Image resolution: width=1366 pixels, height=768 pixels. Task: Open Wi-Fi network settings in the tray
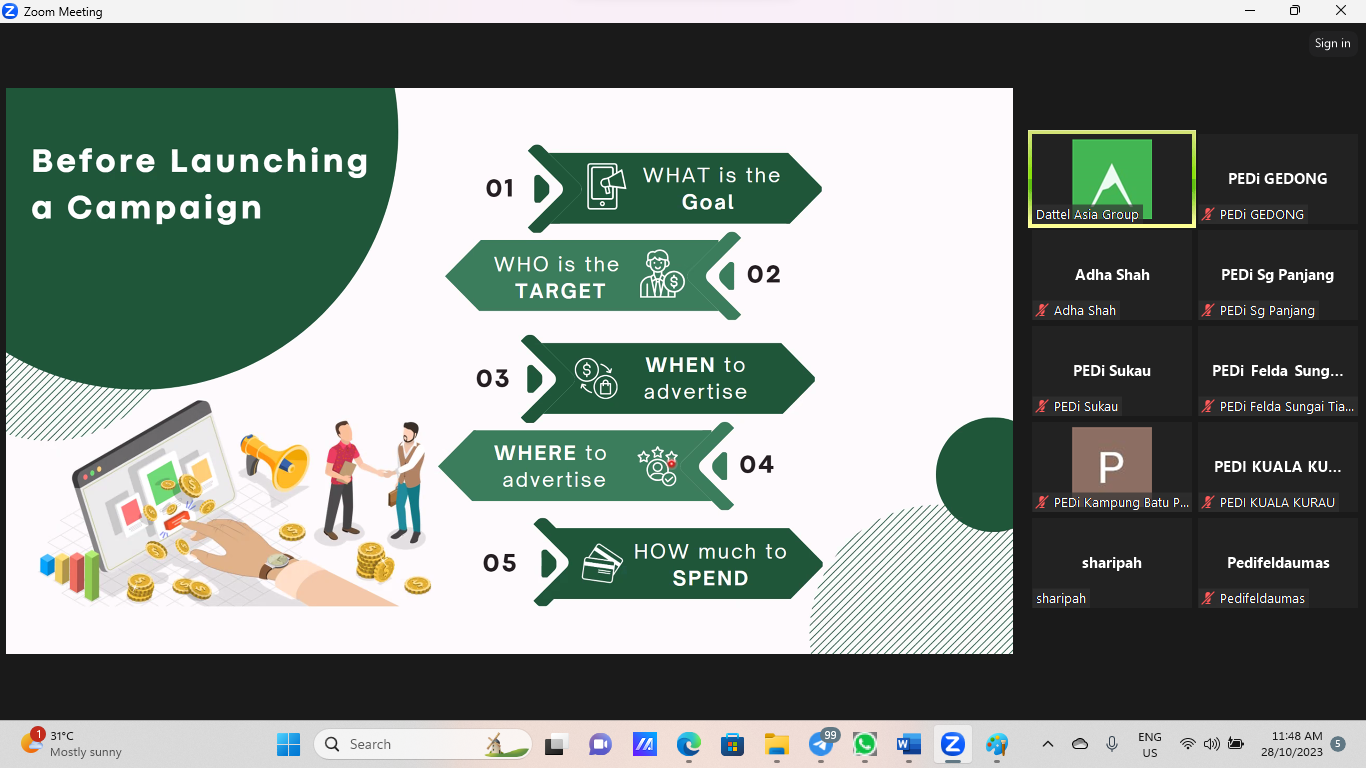[1187, 744]
